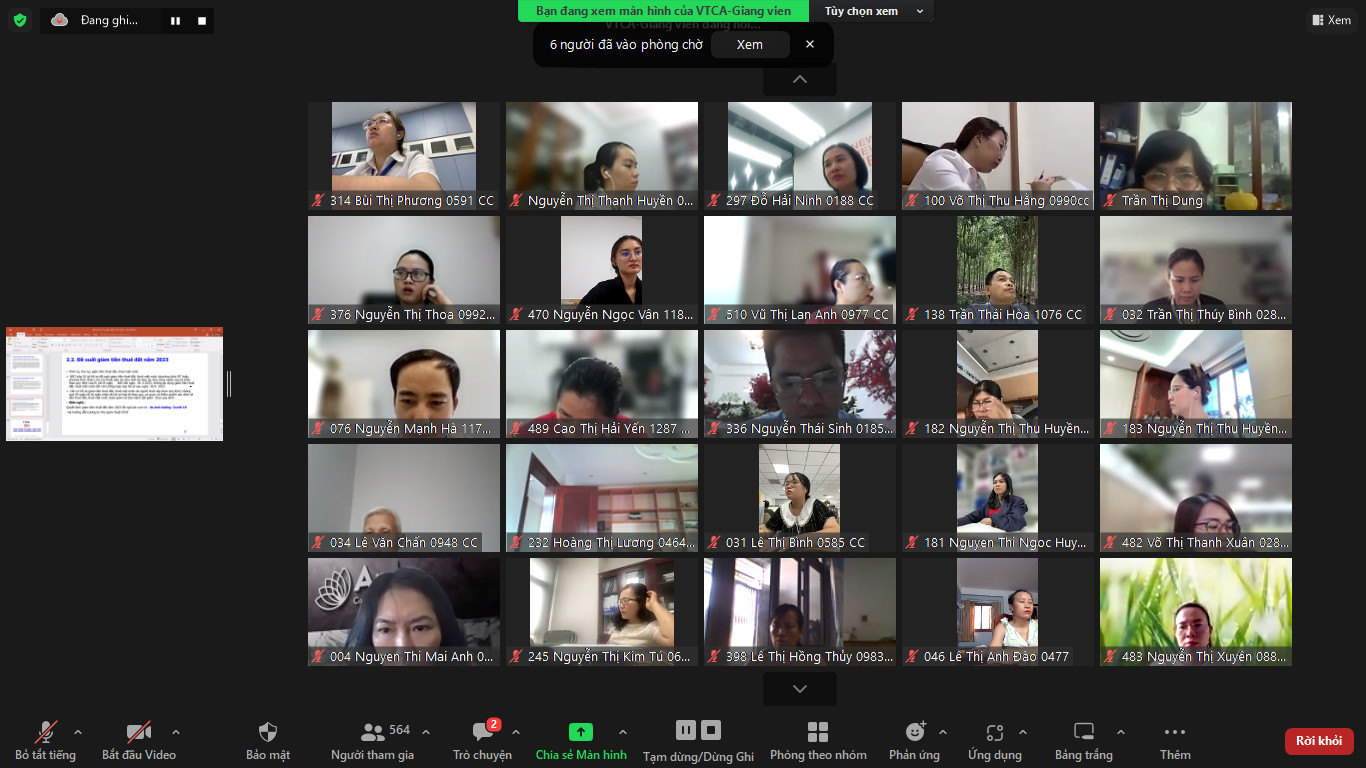Viewport: 1366px width, 768px height.
Task: Select video tile of 232 Hoàng Thị Lương
Action: 602,498
